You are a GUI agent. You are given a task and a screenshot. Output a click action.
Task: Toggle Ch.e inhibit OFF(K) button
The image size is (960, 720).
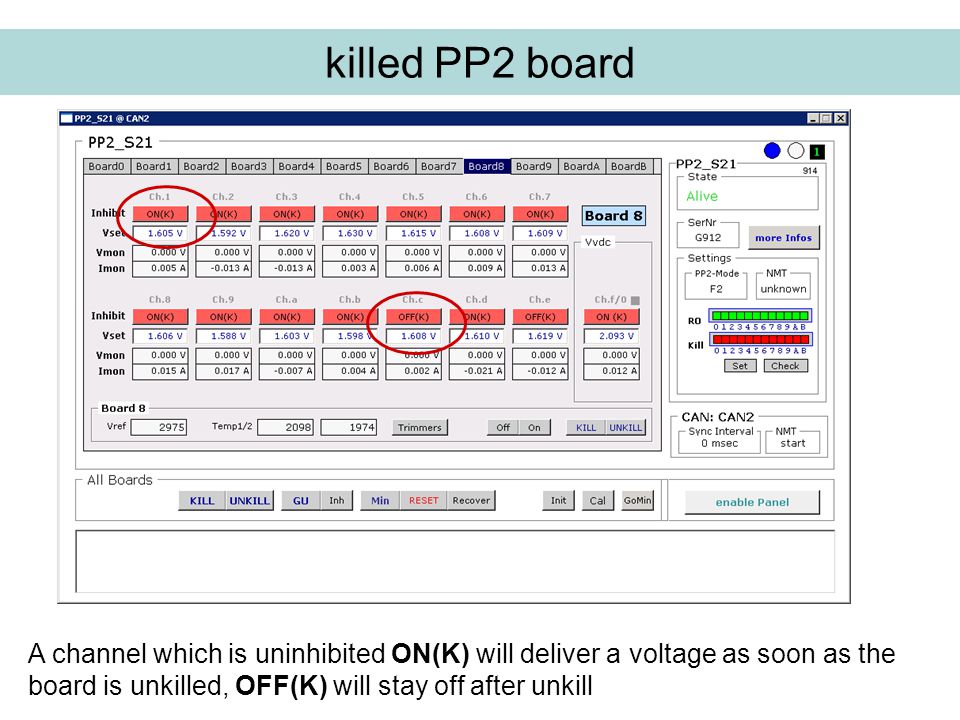(x=540, y=317)
